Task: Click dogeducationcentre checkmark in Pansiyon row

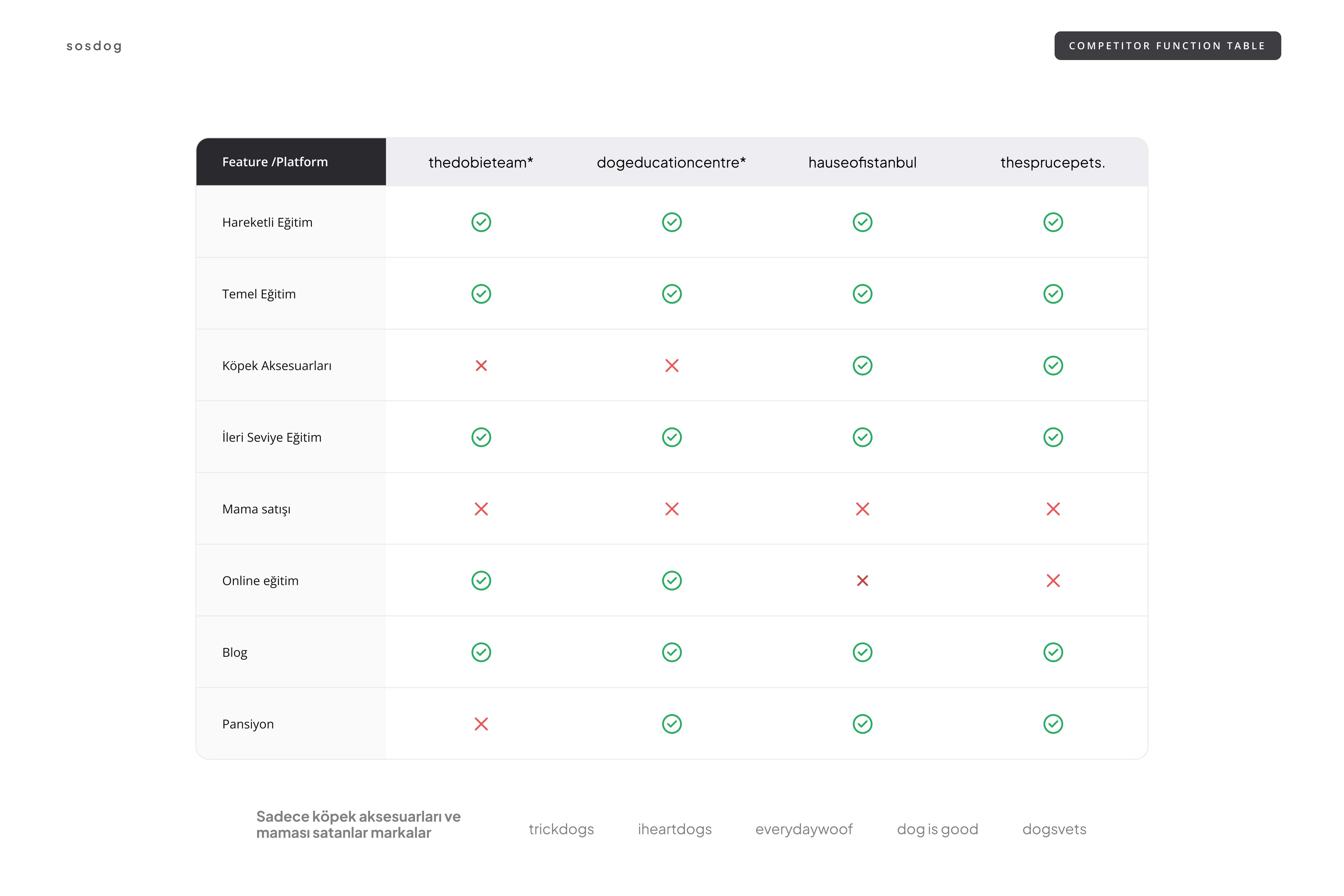Action: [x=672, y=724]
